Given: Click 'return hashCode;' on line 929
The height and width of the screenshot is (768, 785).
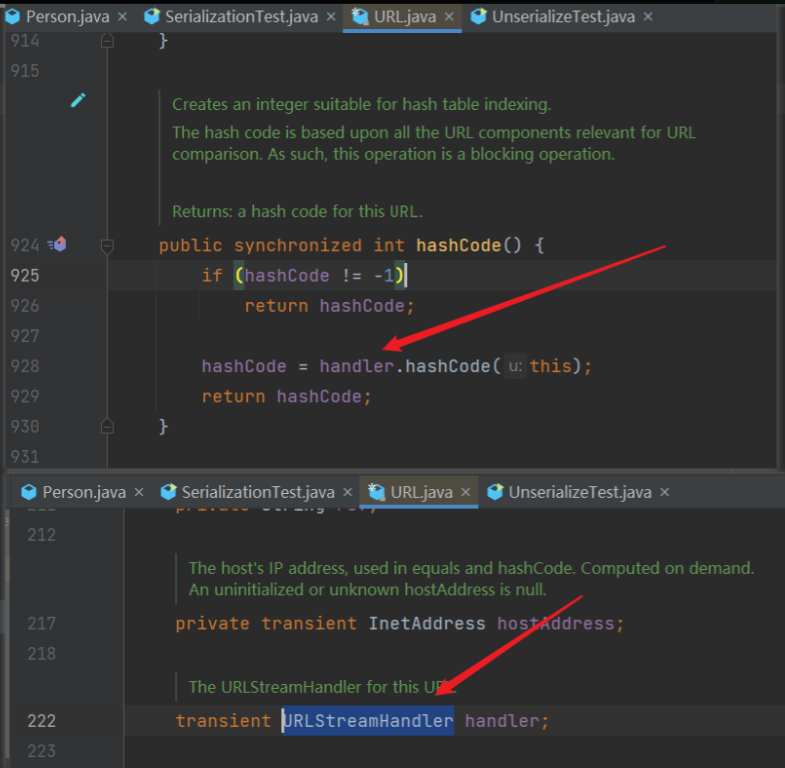Looking at the screenshot, I should pos(286,397).
